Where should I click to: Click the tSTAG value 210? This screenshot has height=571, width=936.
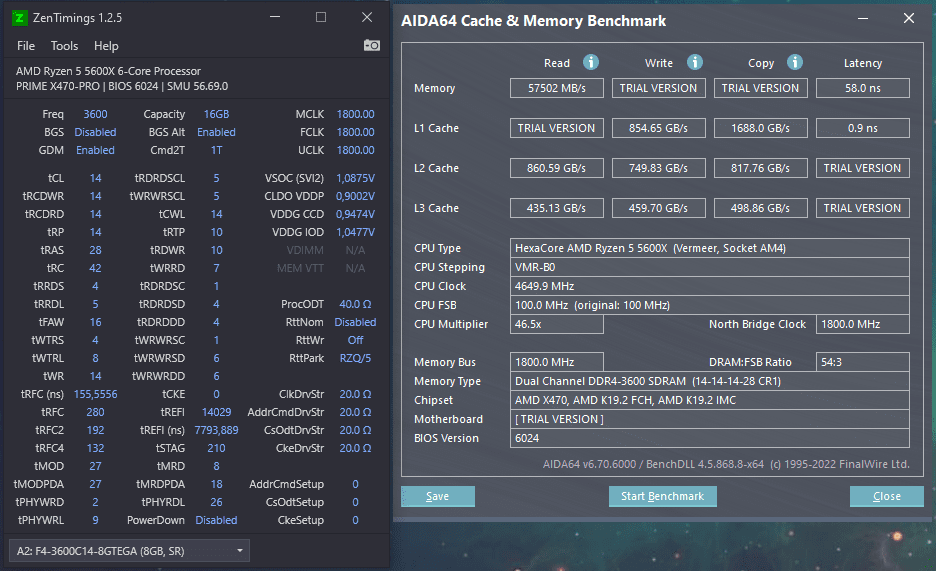tap(216, 448)
